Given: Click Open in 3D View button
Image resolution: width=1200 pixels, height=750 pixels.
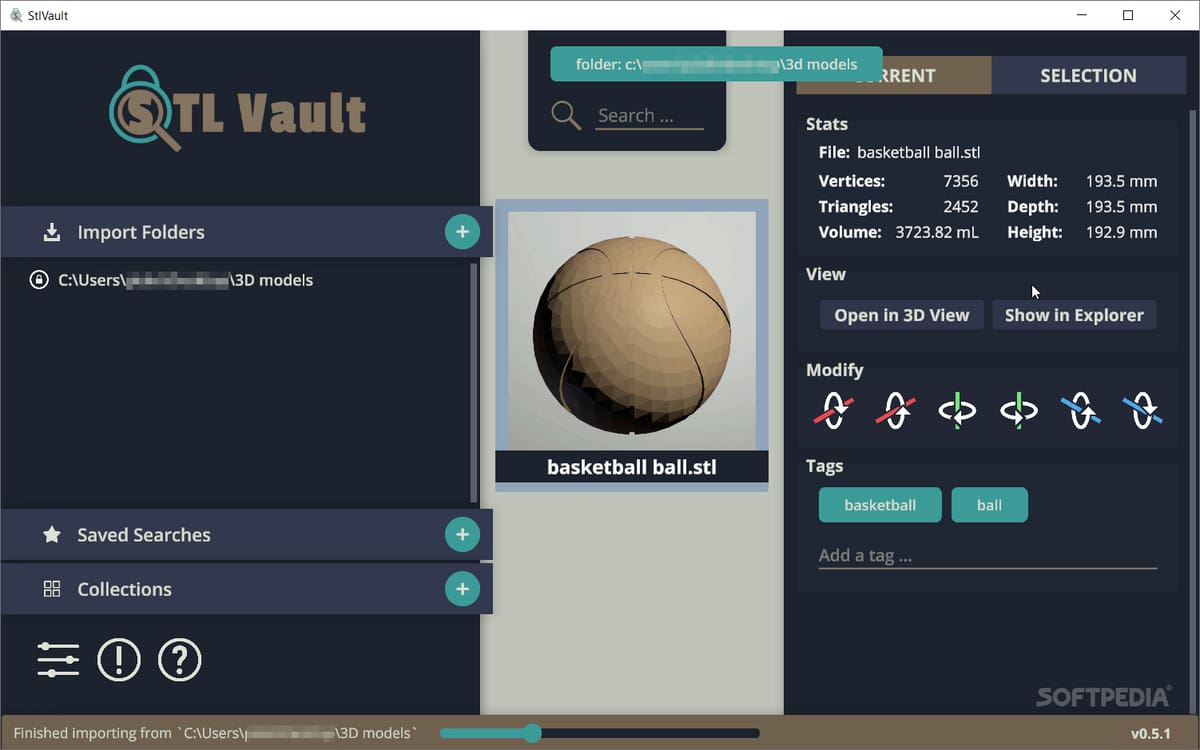Looking at the screenshot, I should tap(902, 315).
